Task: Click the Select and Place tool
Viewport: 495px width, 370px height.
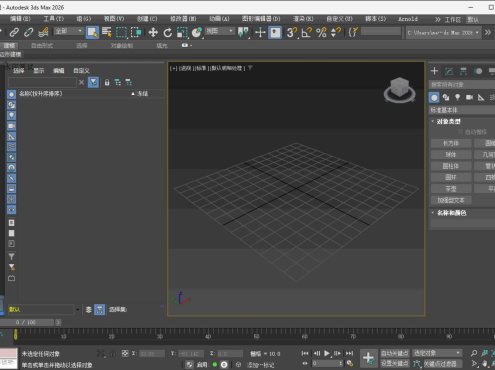Action: tap(197, 32)
